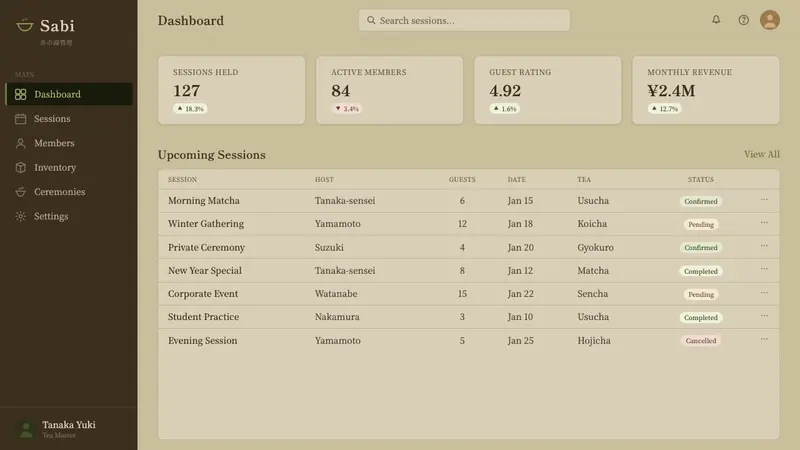Select the Monthly Revenue card
This screenshot has width=800, height=450.
coord(706,90)
